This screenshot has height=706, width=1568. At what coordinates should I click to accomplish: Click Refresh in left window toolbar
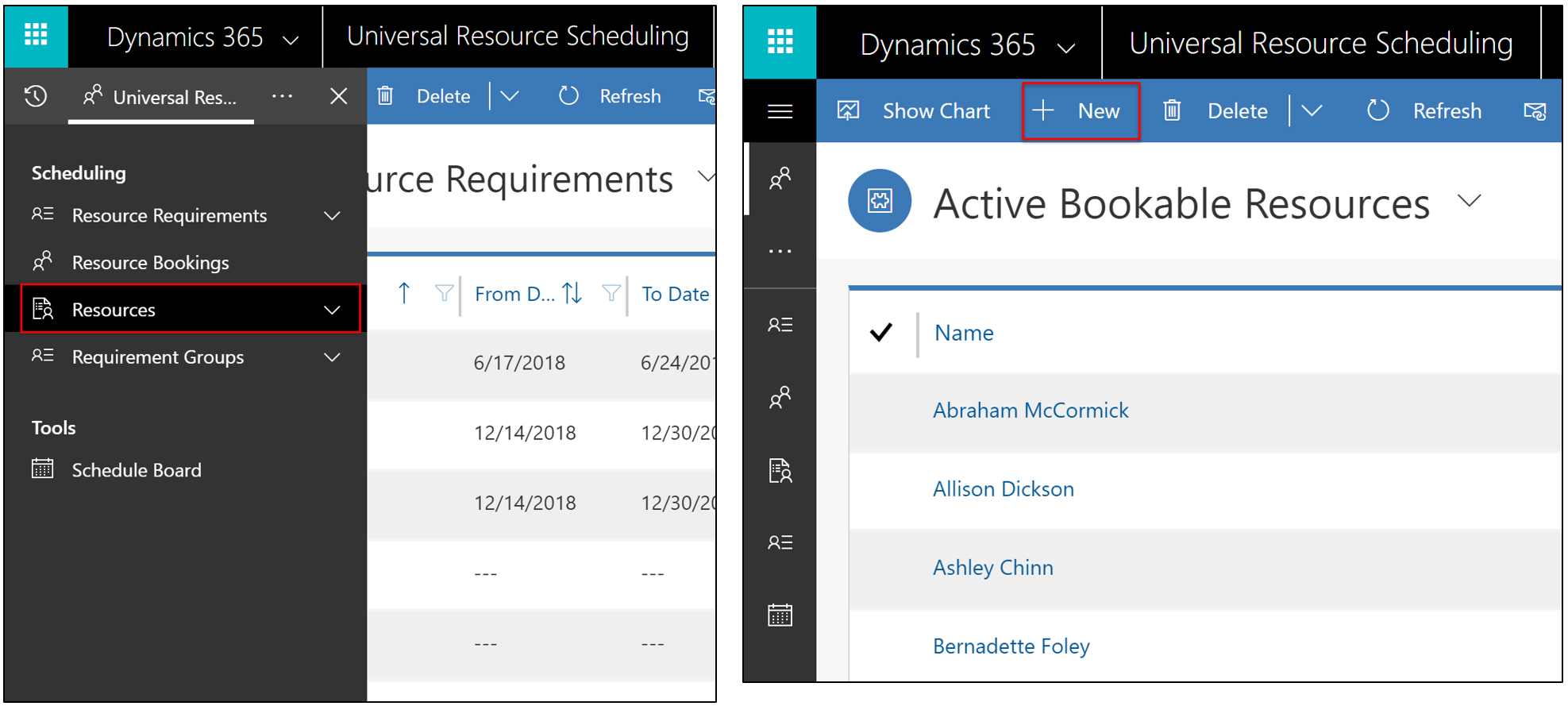pyautogui.click(x=610, y=96)
